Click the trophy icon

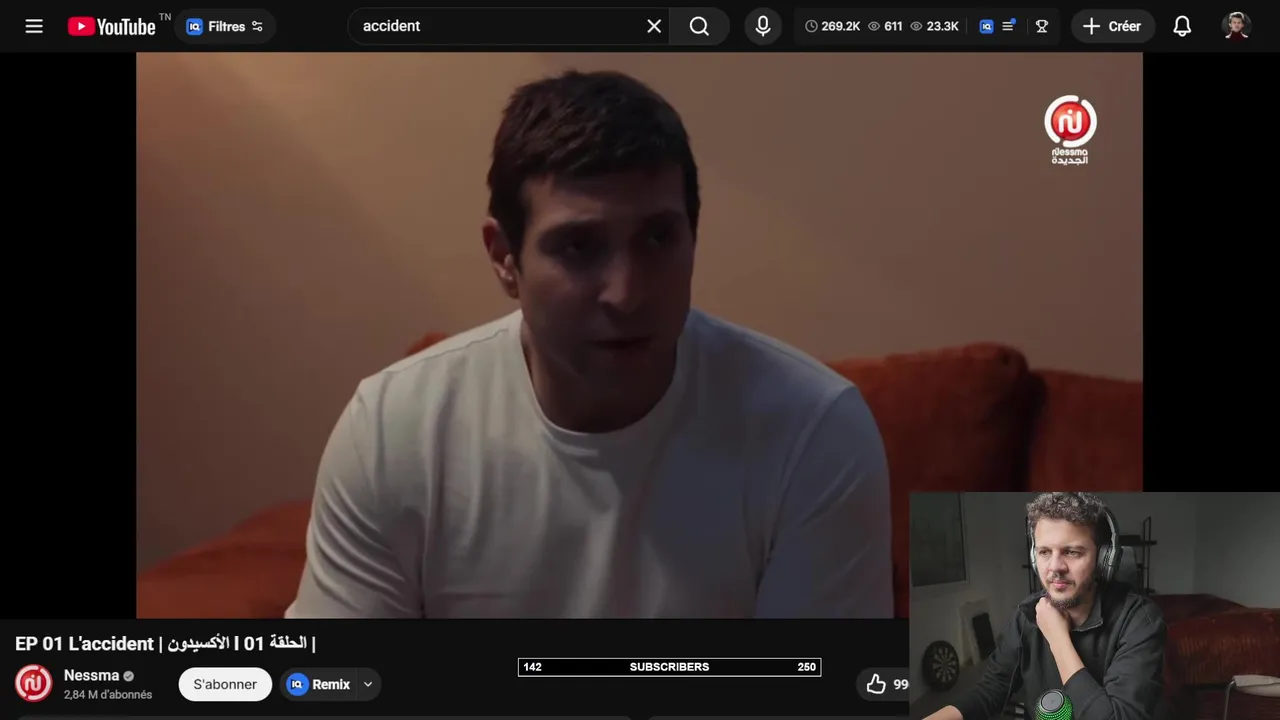coord(1042,26)
